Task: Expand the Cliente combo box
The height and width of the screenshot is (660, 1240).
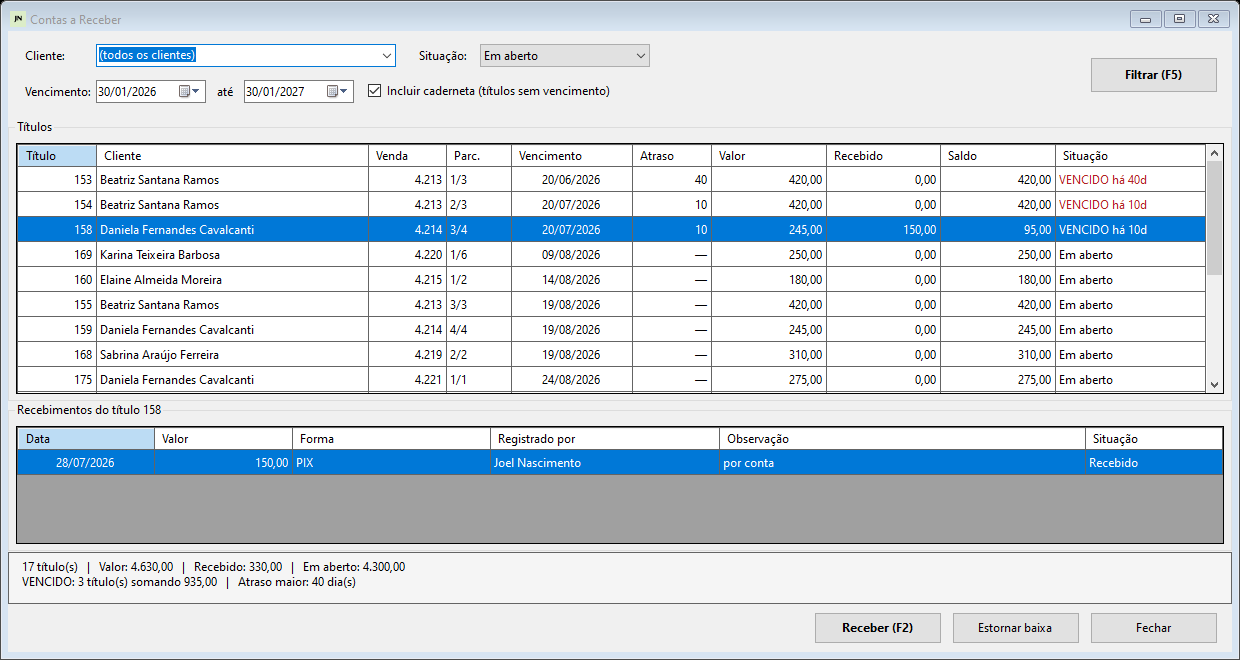Action: pyautogui.click(x=387, y=55)
